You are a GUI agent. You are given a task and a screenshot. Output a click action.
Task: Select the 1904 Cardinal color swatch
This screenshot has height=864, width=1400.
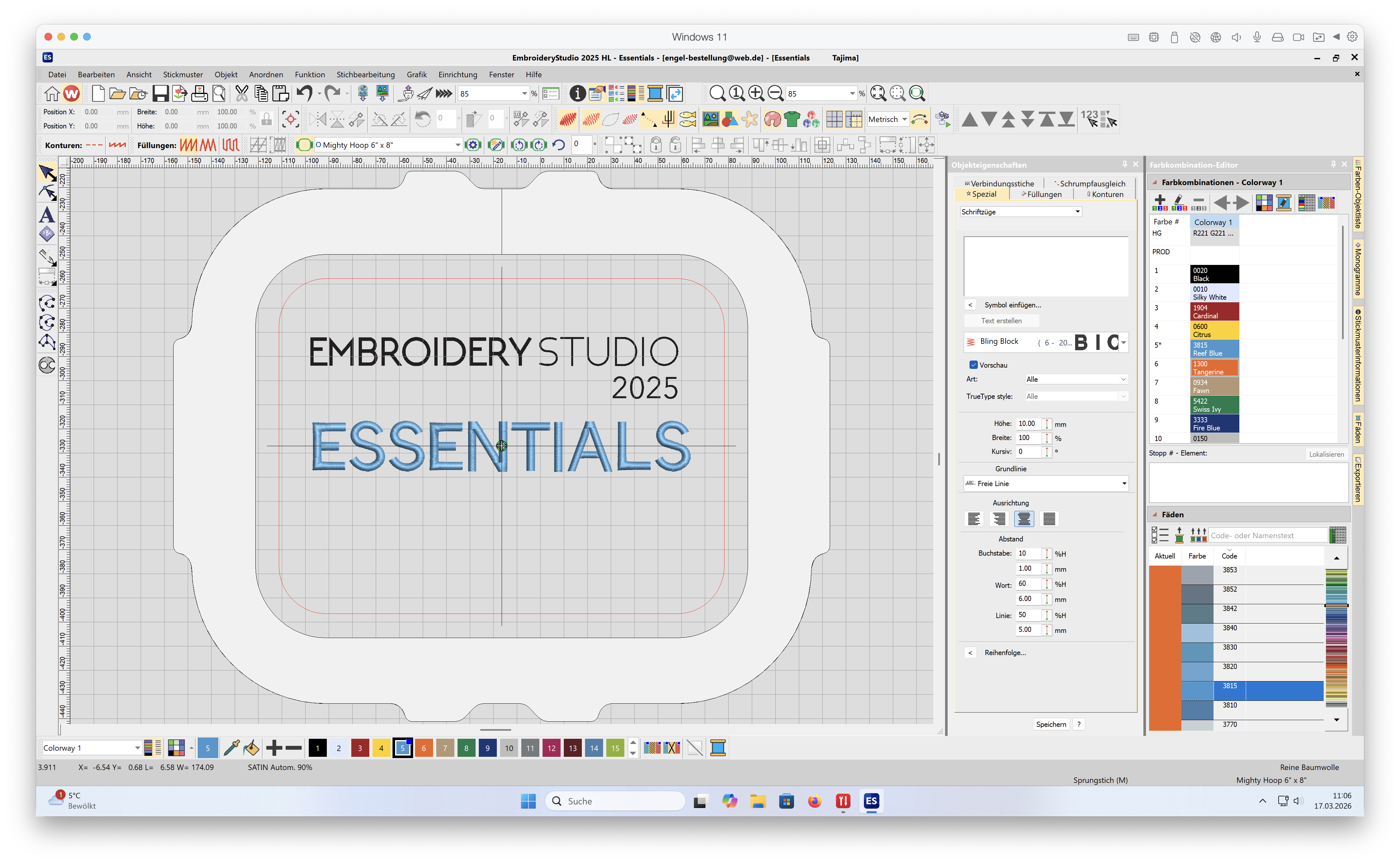(x=1214, y=311)
